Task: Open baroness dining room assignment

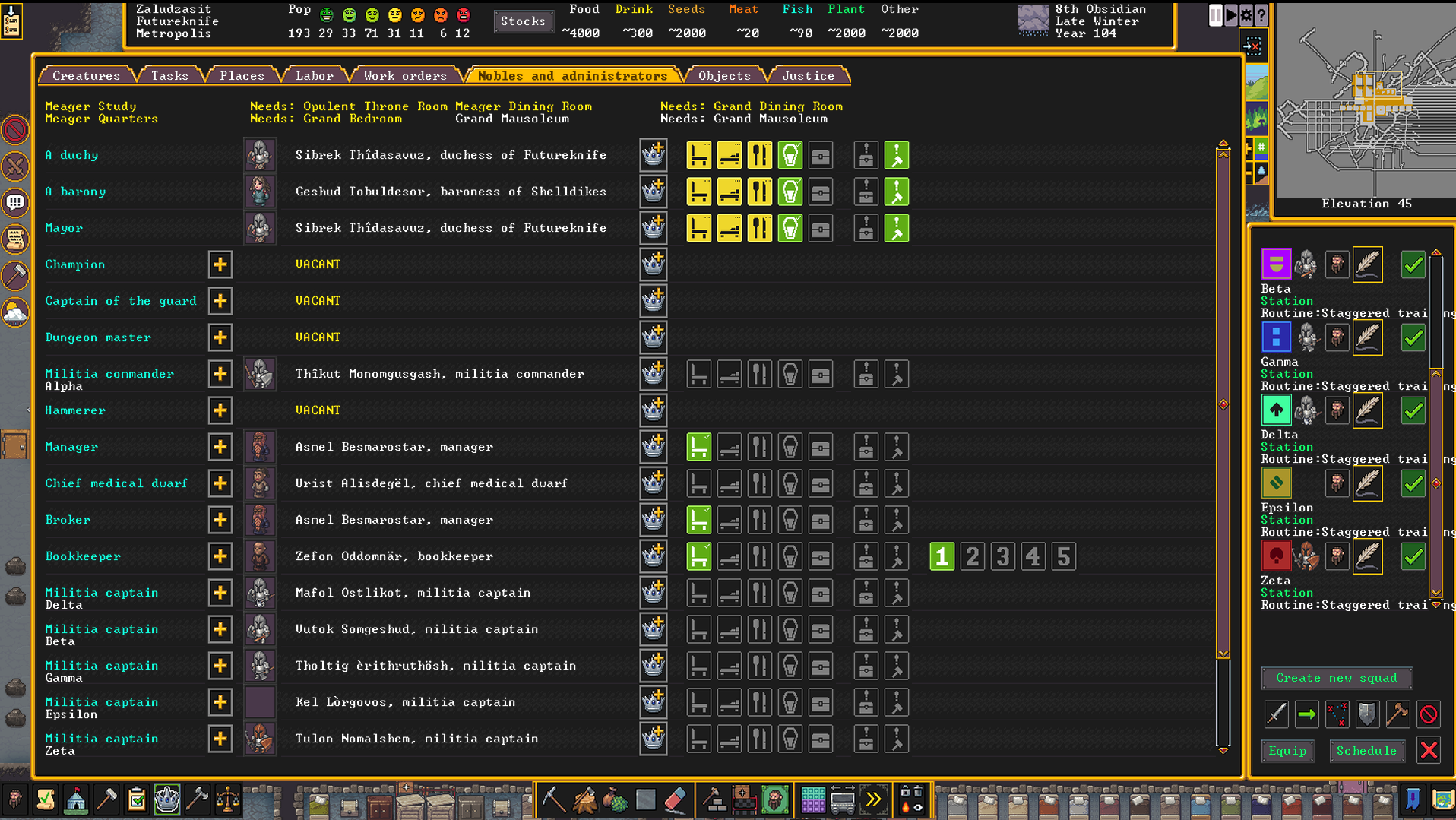Action: (759, 191)
